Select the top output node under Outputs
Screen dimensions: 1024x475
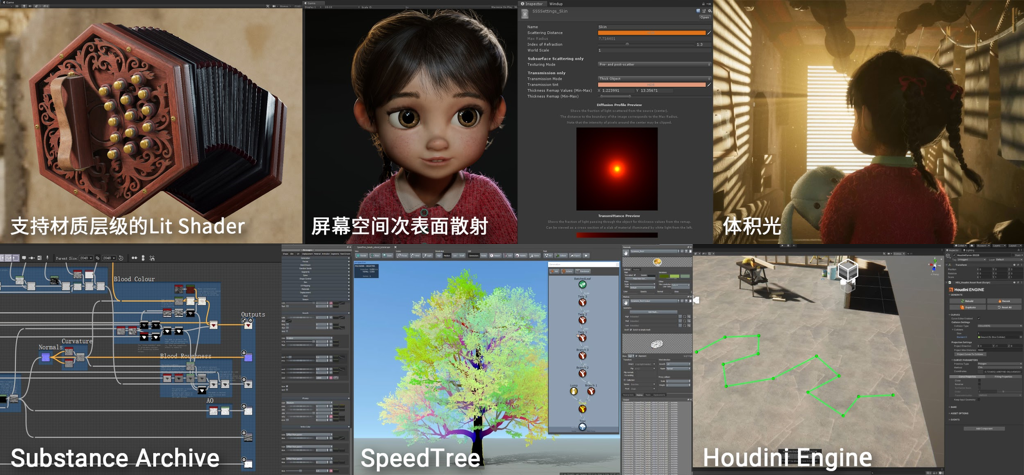(248, 325)
